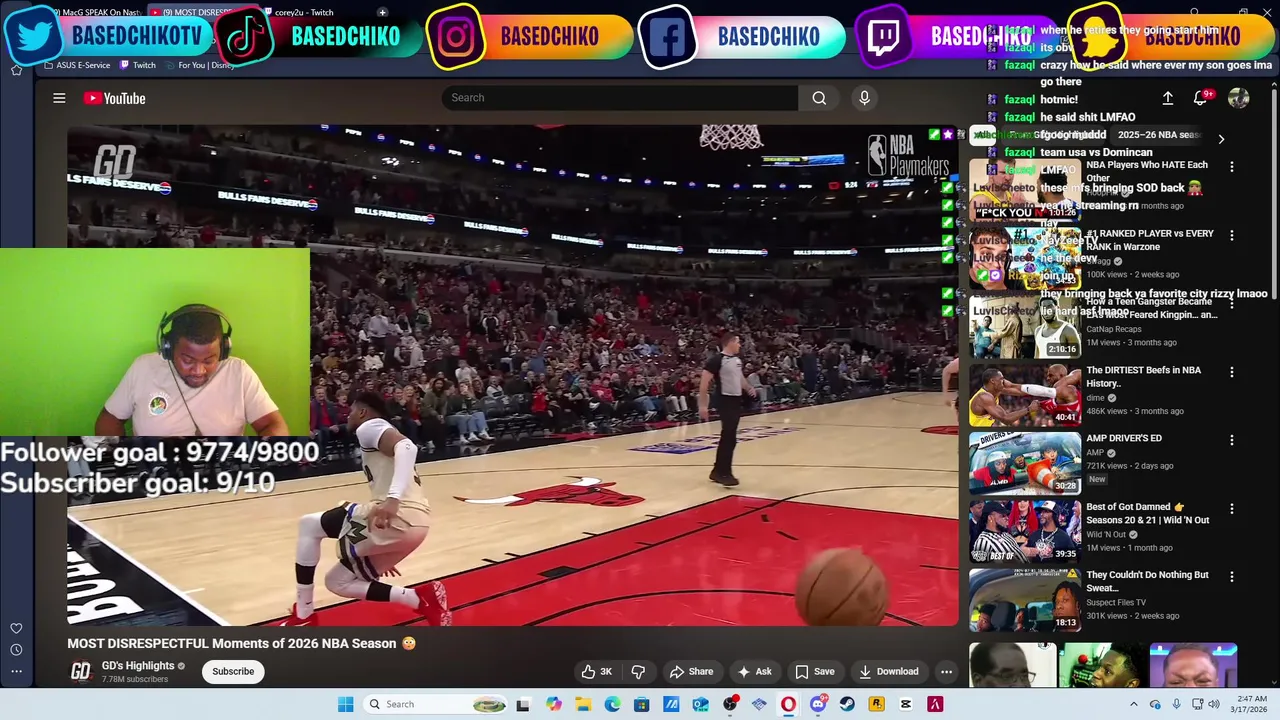Screen dimensions: 1280x720
Task: Go to YouTube home via logo
Action: (x=114, y=98)
